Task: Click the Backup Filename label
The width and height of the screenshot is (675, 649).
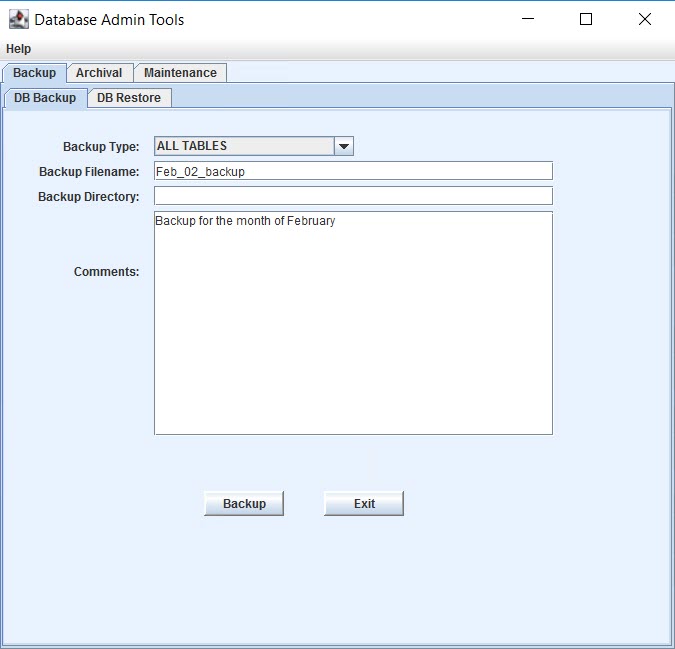Action: (x=89, y=172)
